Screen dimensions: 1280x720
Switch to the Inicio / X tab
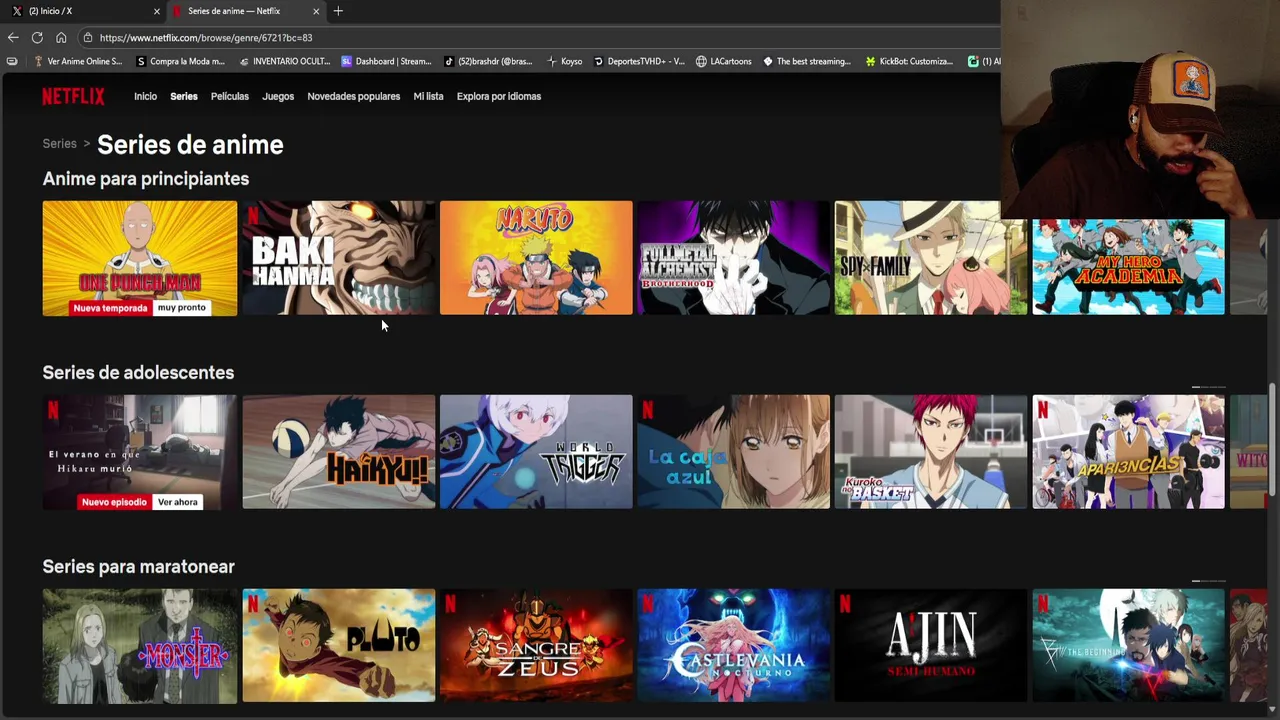84,11
